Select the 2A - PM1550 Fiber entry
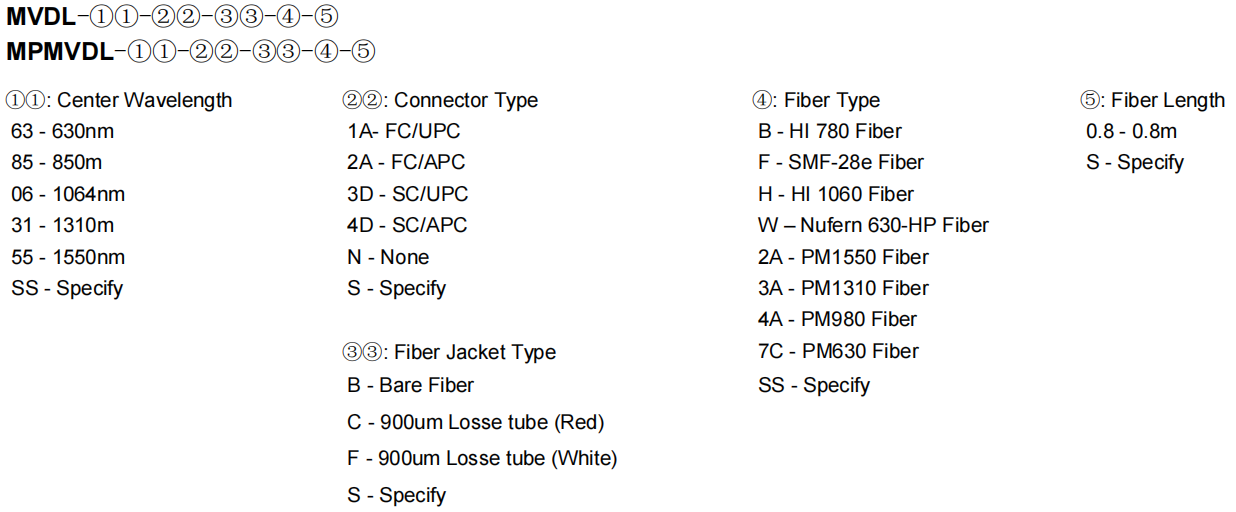Screen dimensions: 1236x512 point(843,257)
